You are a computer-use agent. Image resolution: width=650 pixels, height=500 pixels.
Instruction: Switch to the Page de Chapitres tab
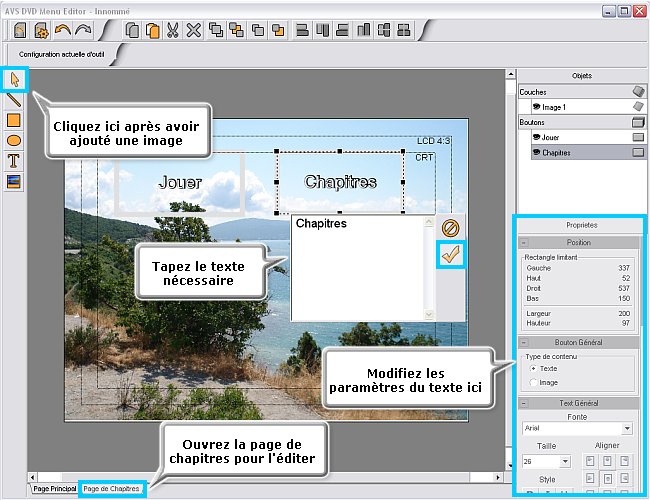click(111, 489)
